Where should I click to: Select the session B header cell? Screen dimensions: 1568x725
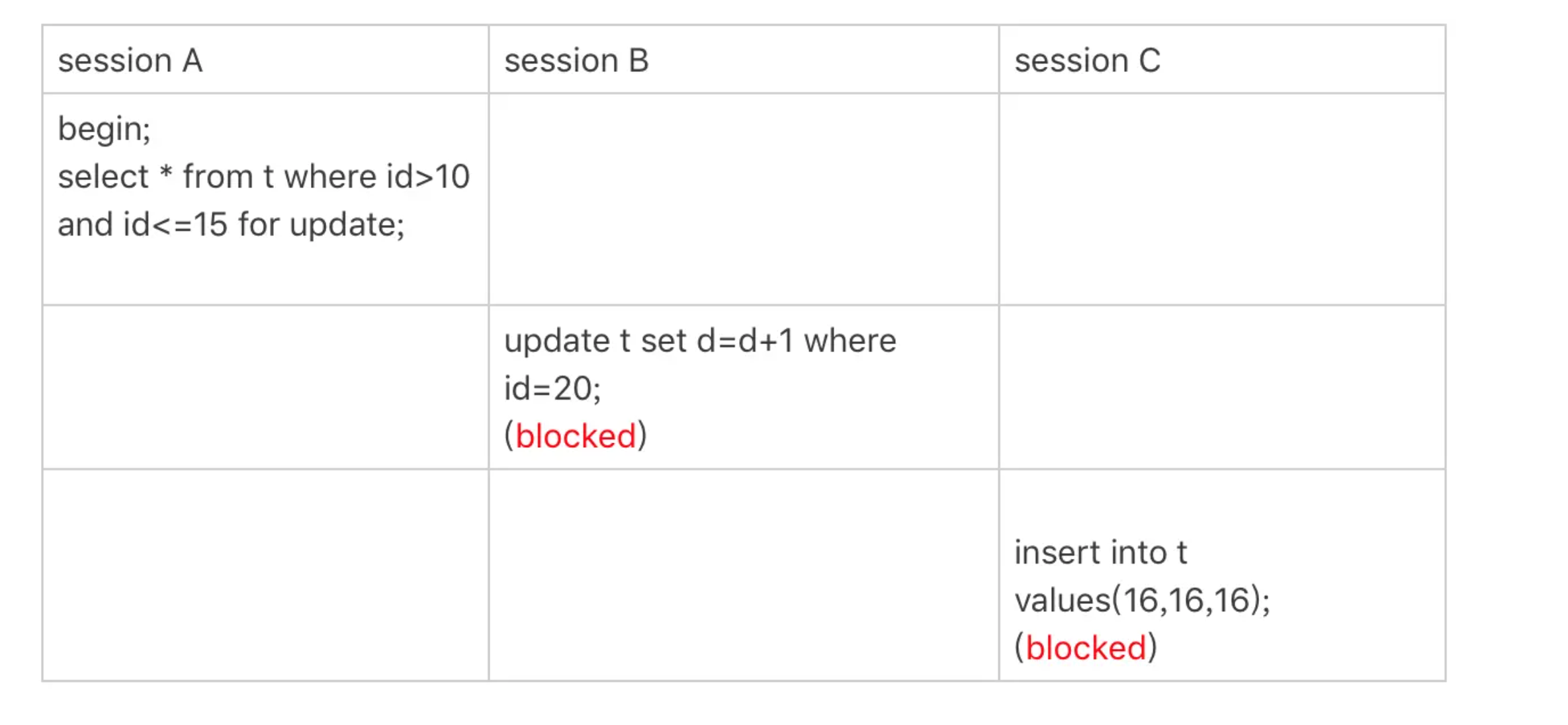click(576, 61)
